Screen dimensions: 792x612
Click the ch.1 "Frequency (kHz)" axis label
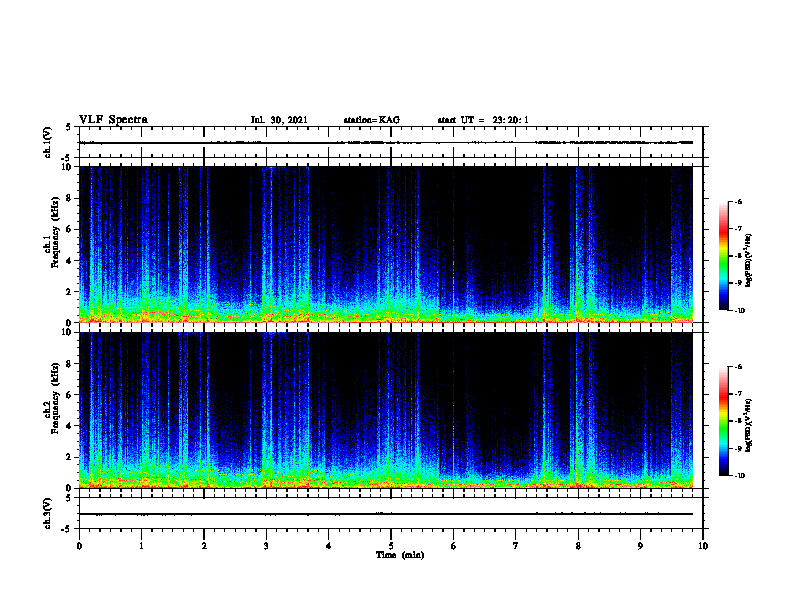[x=56, y=232]
